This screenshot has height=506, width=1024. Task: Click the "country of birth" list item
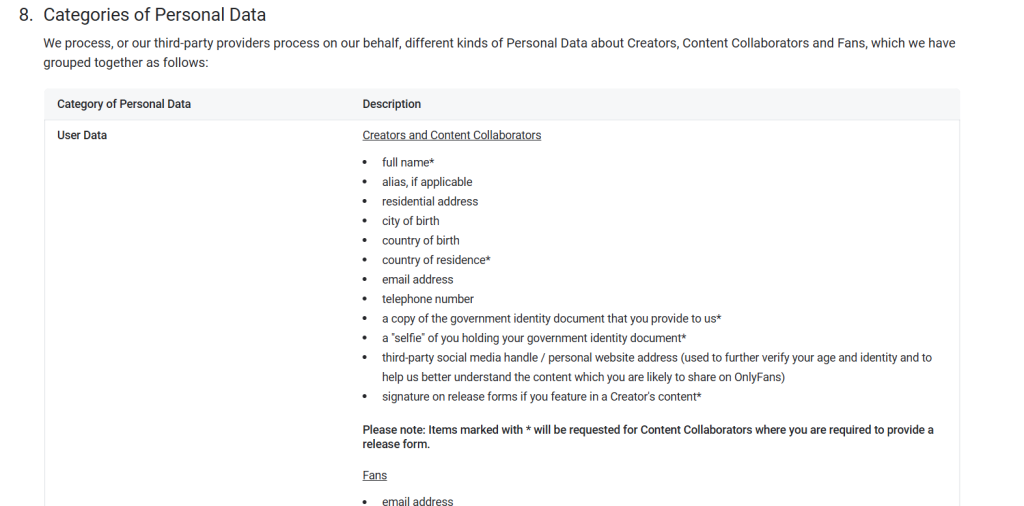pyautogui.click(x=421, y=240)
